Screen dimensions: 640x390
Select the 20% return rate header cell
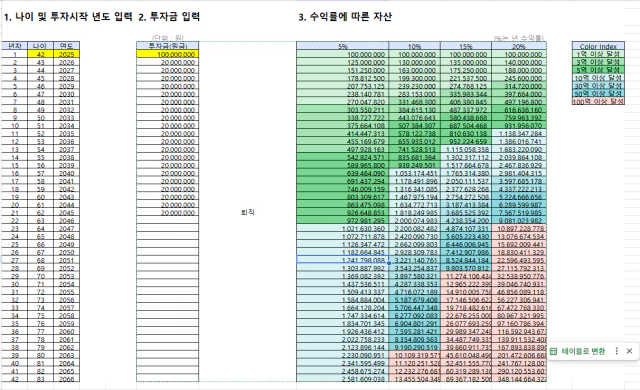tap(519, 46)
